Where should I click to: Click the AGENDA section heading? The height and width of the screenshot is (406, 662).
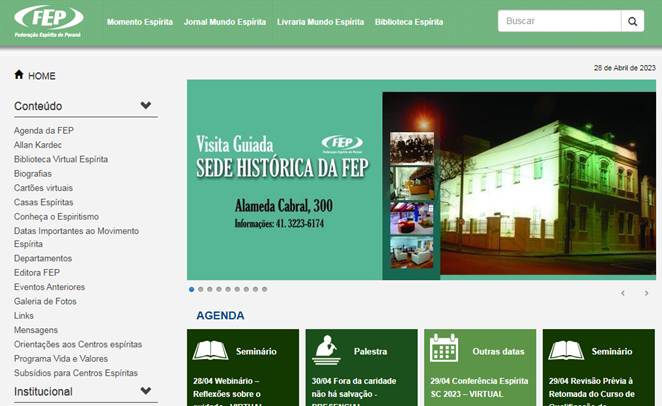[220, 316]
